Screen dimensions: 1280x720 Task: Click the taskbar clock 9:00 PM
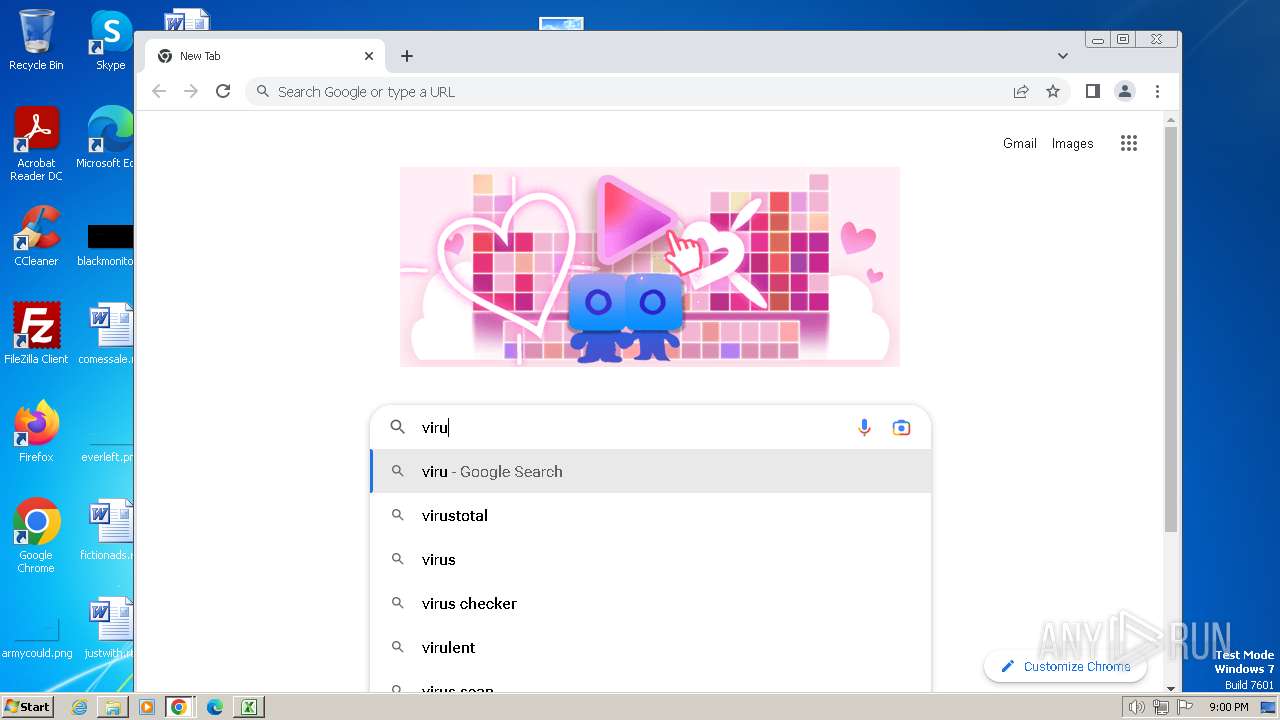[1228, 707]
